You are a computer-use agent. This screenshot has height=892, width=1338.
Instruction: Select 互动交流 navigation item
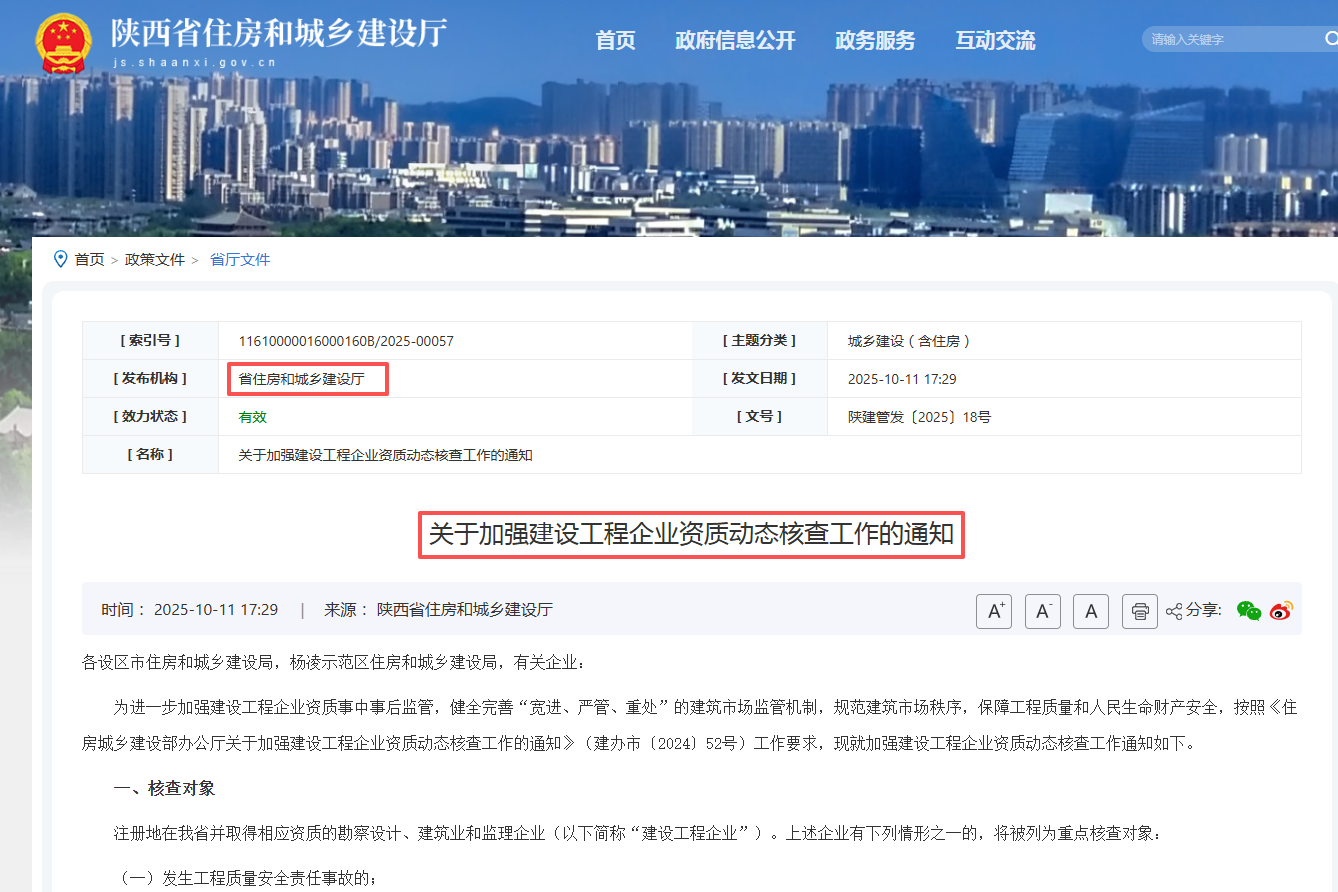995,40
